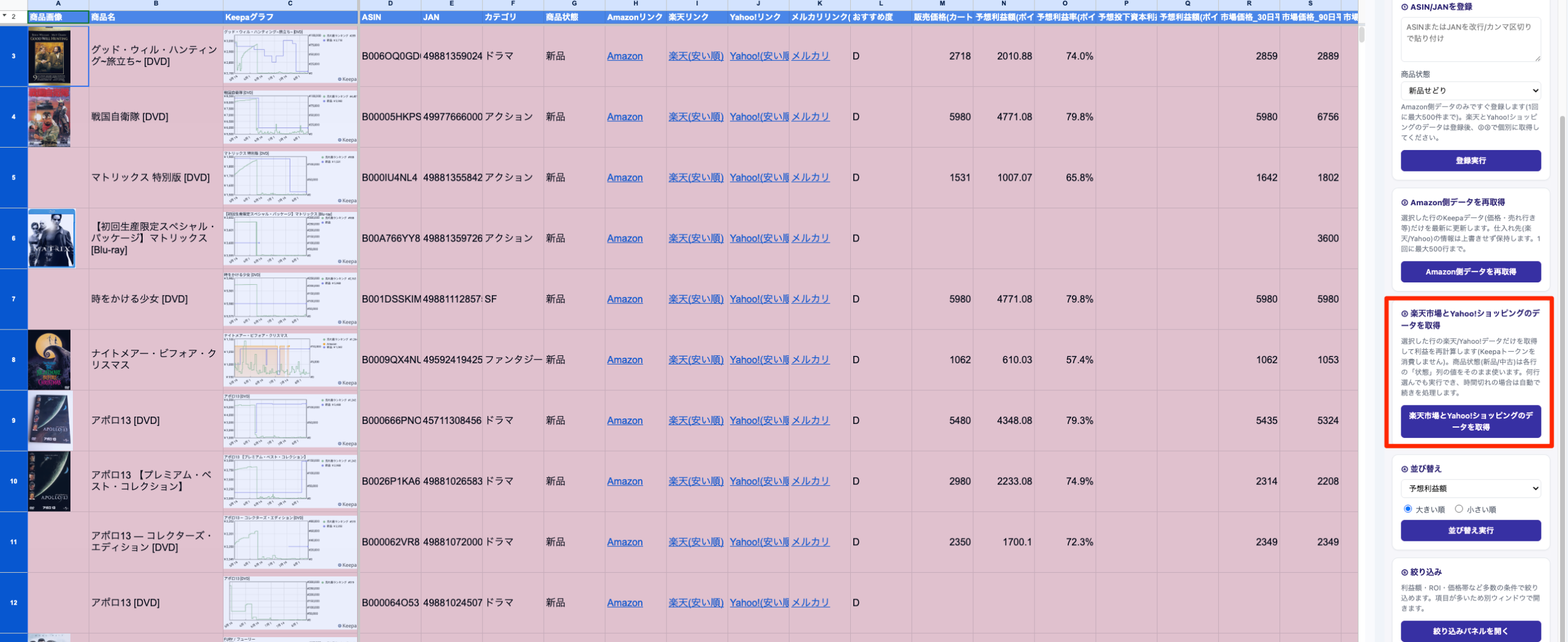Click the アポロ13 コレクターズ・エディション name cell
This screenshot has width=1568, height=642.
tap(156, 542)
